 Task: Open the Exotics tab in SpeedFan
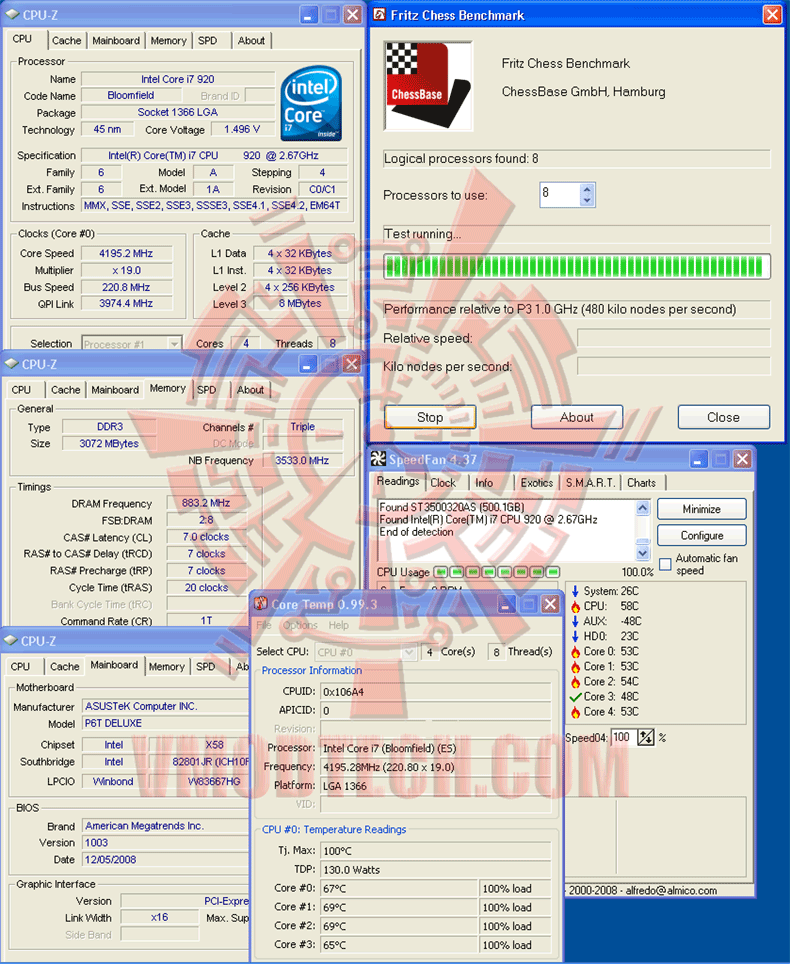(x=537, y=483)
